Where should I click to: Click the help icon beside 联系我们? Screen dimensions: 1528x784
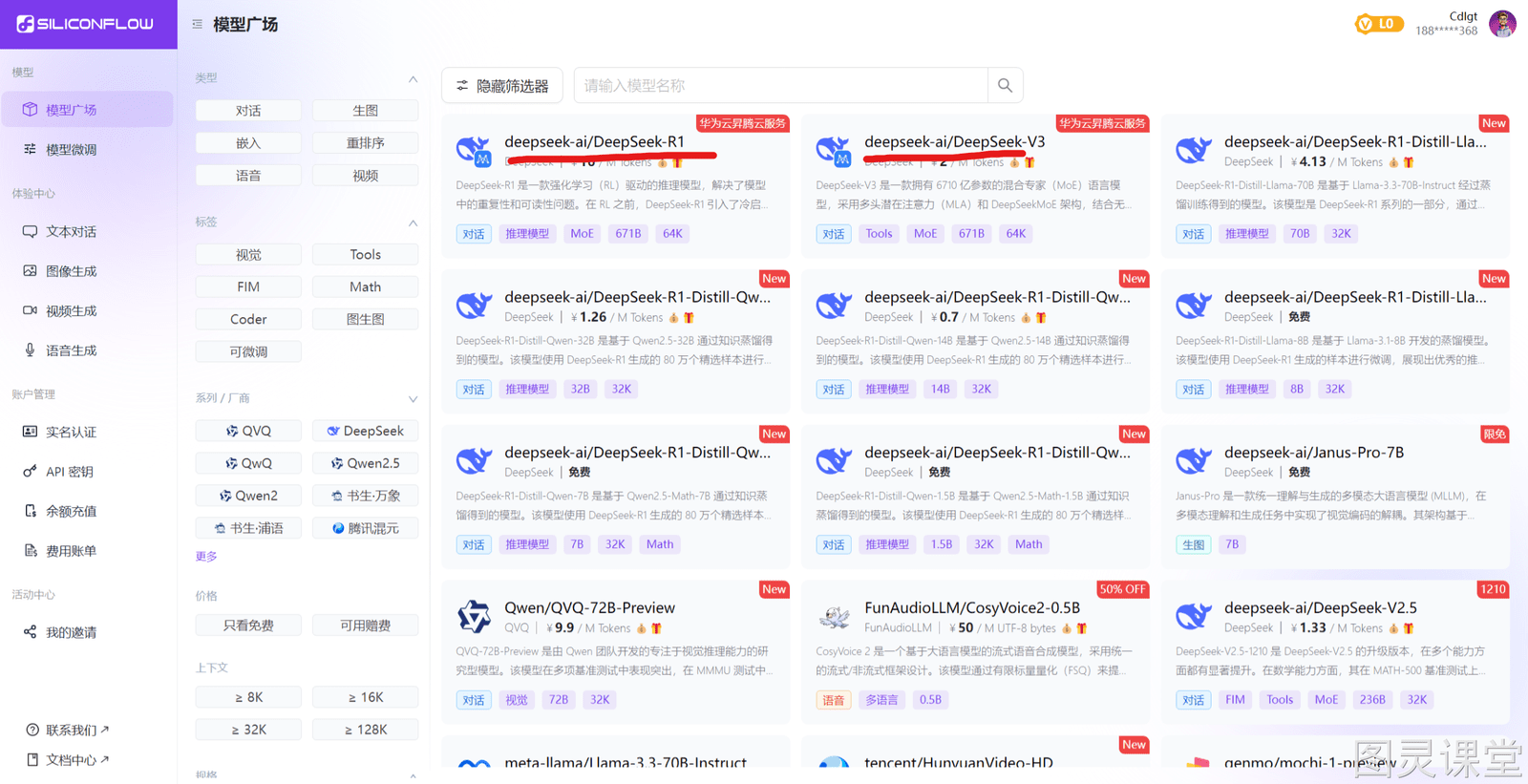tap(32, 730)
